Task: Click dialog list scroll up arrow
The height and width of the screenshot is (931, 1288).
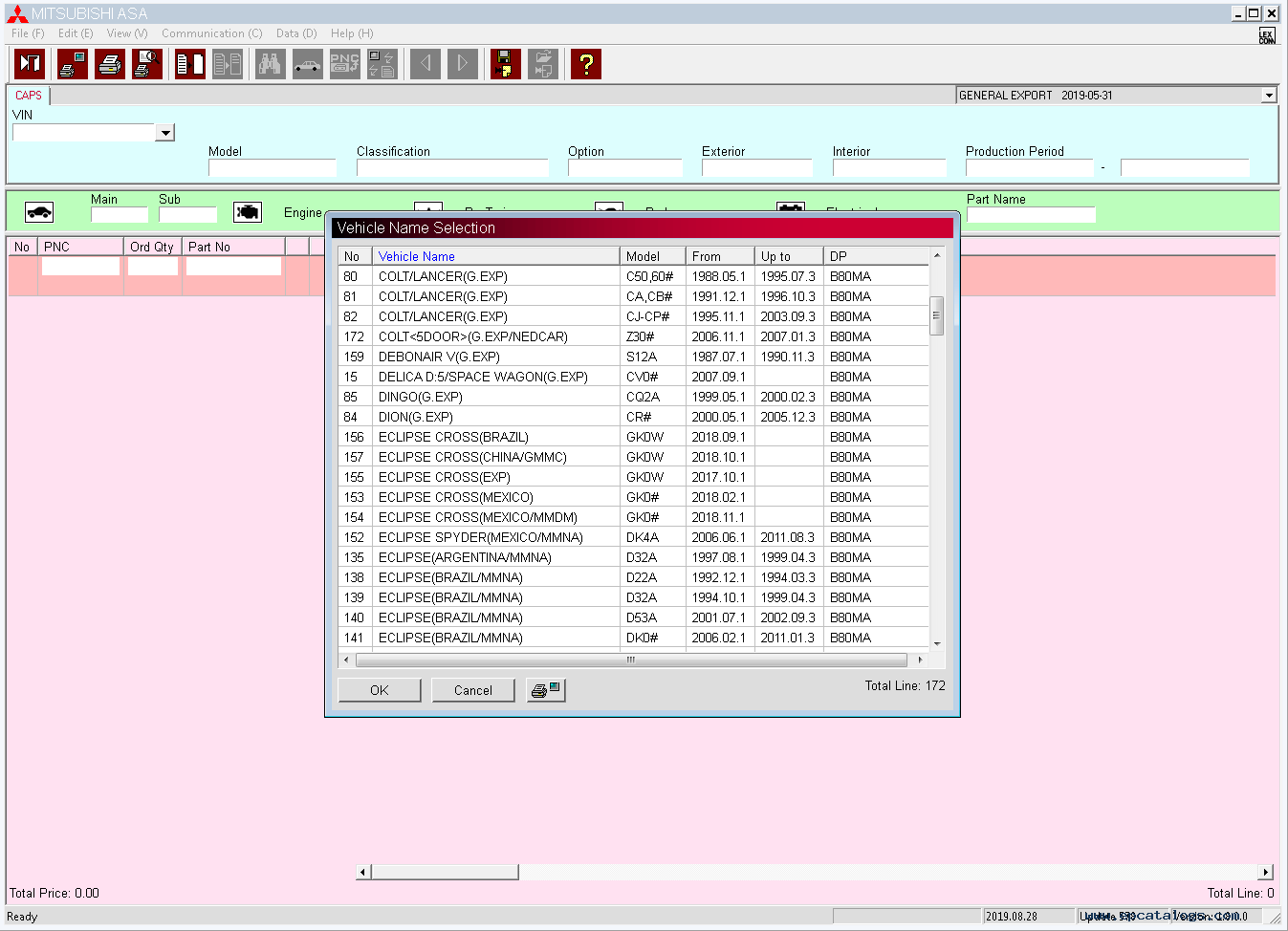Action: coord(937,255)
